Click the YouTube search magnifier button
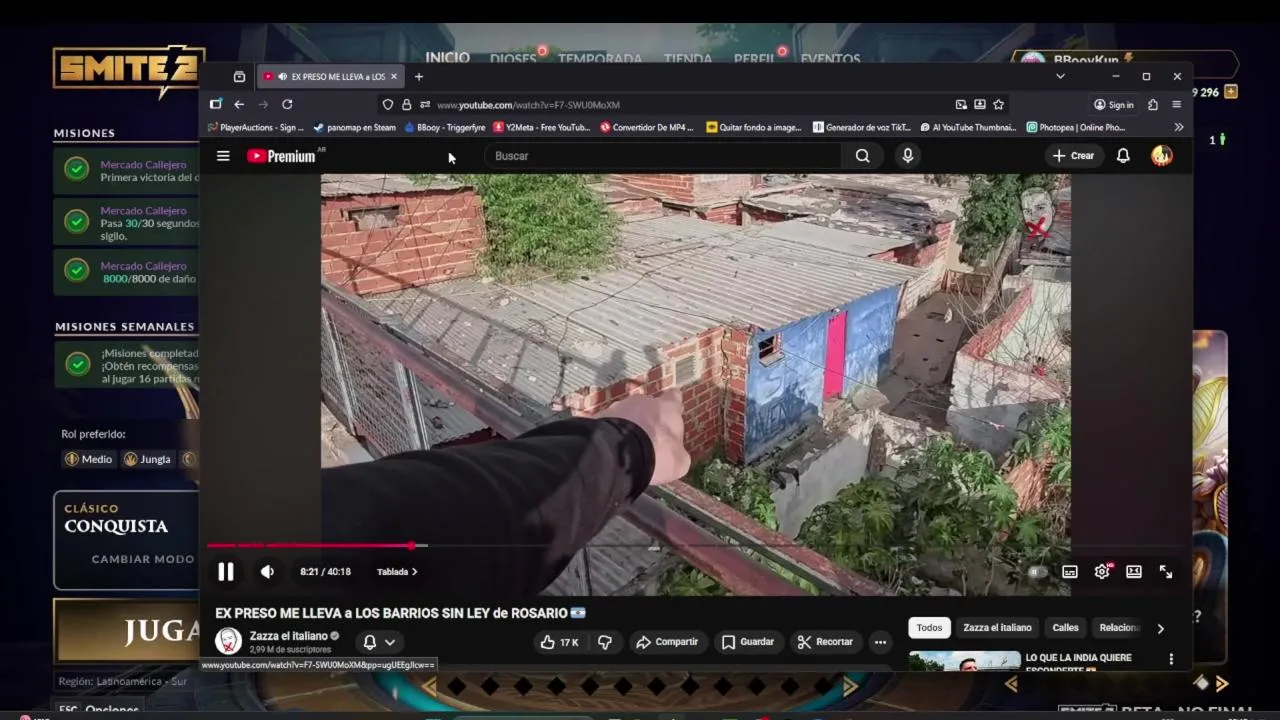The image size is (1280, 720). 862,156
